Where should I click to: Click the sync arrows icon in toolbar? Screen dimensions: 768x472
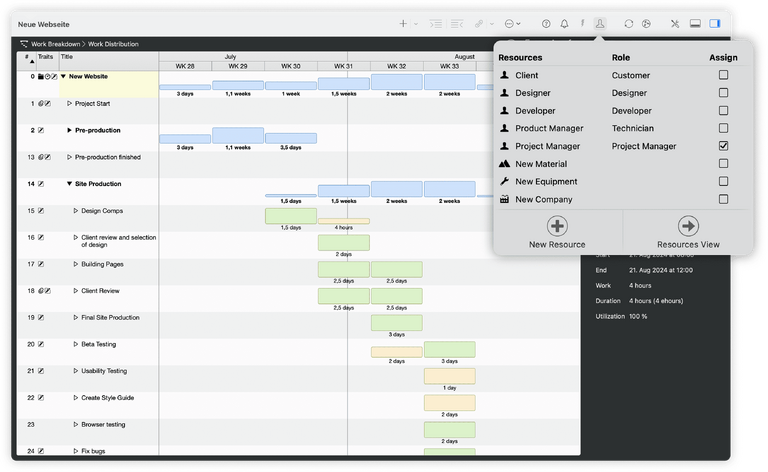coord(628,23)
